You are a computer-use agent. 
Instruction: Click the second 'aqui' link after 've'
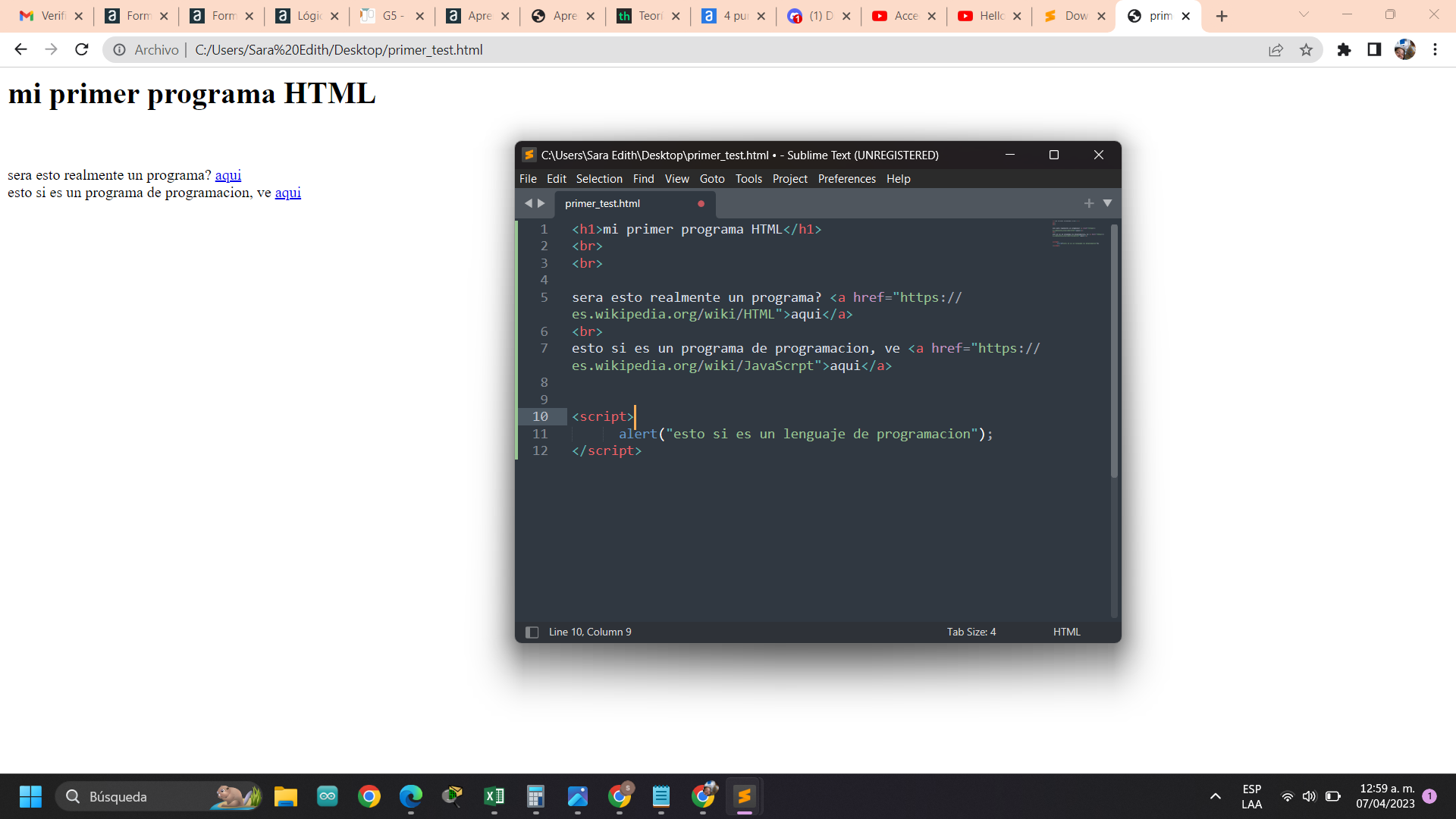pyautogui.click(x=287, y=193)
